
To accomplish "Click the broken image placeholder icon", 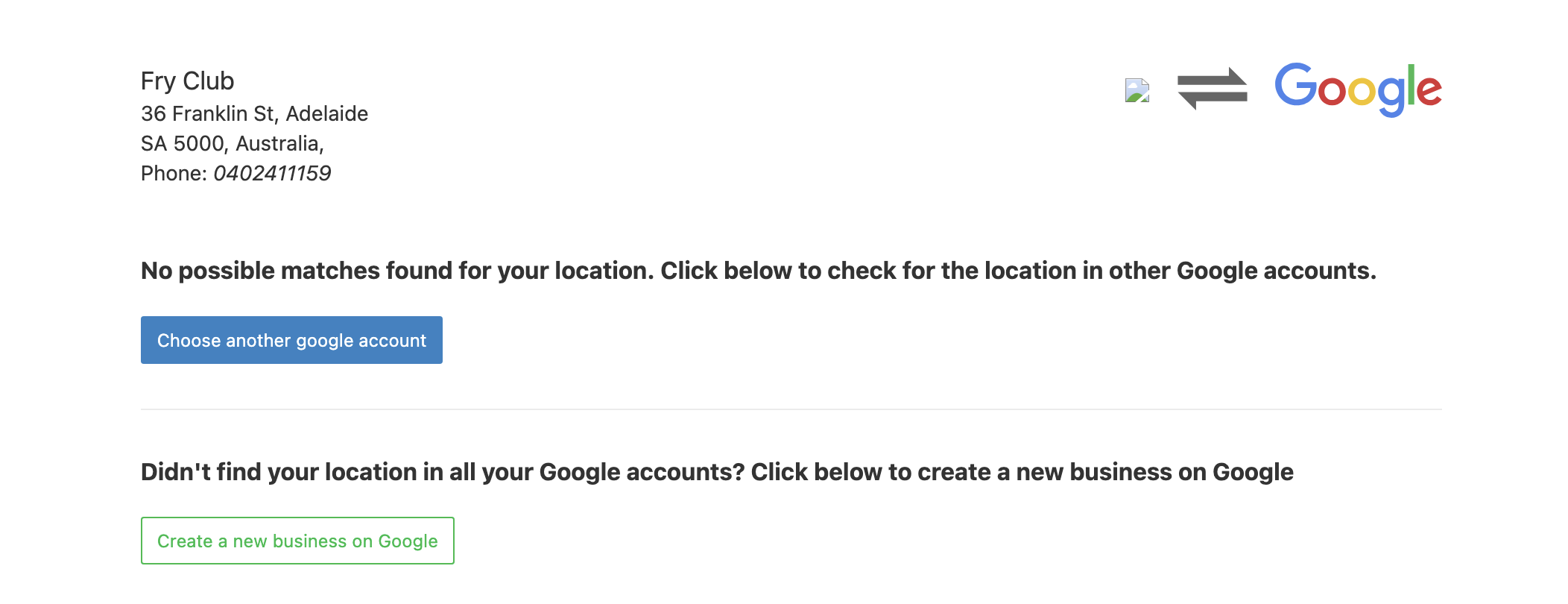I will click(x=1137, y=90).
